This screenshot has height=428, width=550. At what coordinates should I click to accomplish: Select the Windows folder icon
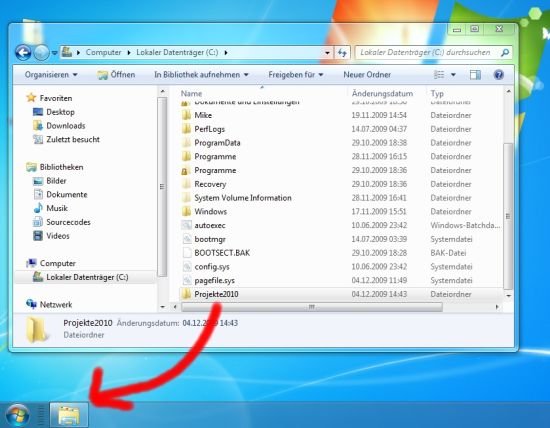(186, 212)
